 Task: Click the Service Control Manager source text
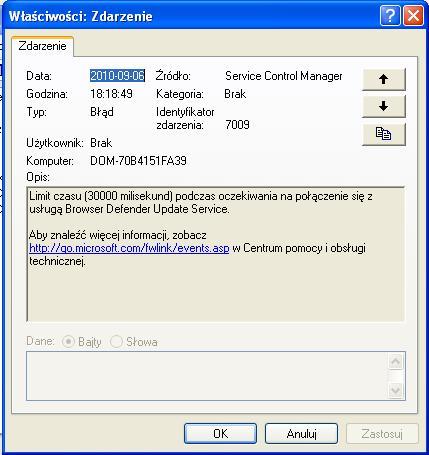coord(284,76)
